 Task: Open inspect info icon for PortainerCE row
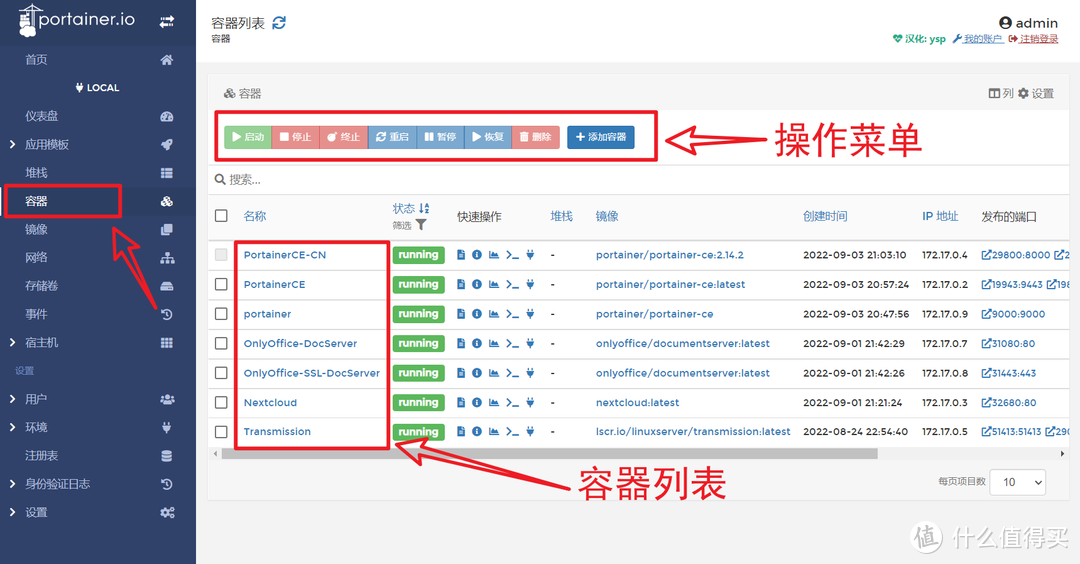(x=477, y=284)
